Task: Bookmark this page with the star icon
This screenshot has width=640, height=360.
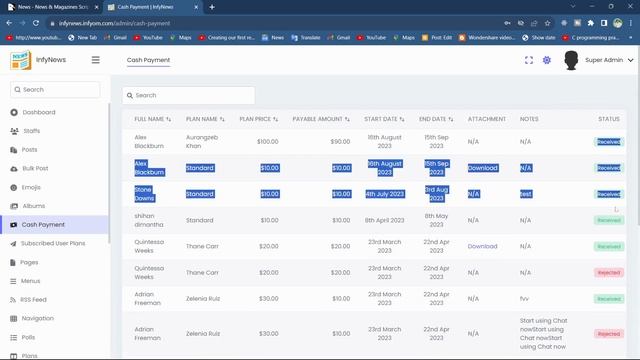Action: tap(547, 23)
